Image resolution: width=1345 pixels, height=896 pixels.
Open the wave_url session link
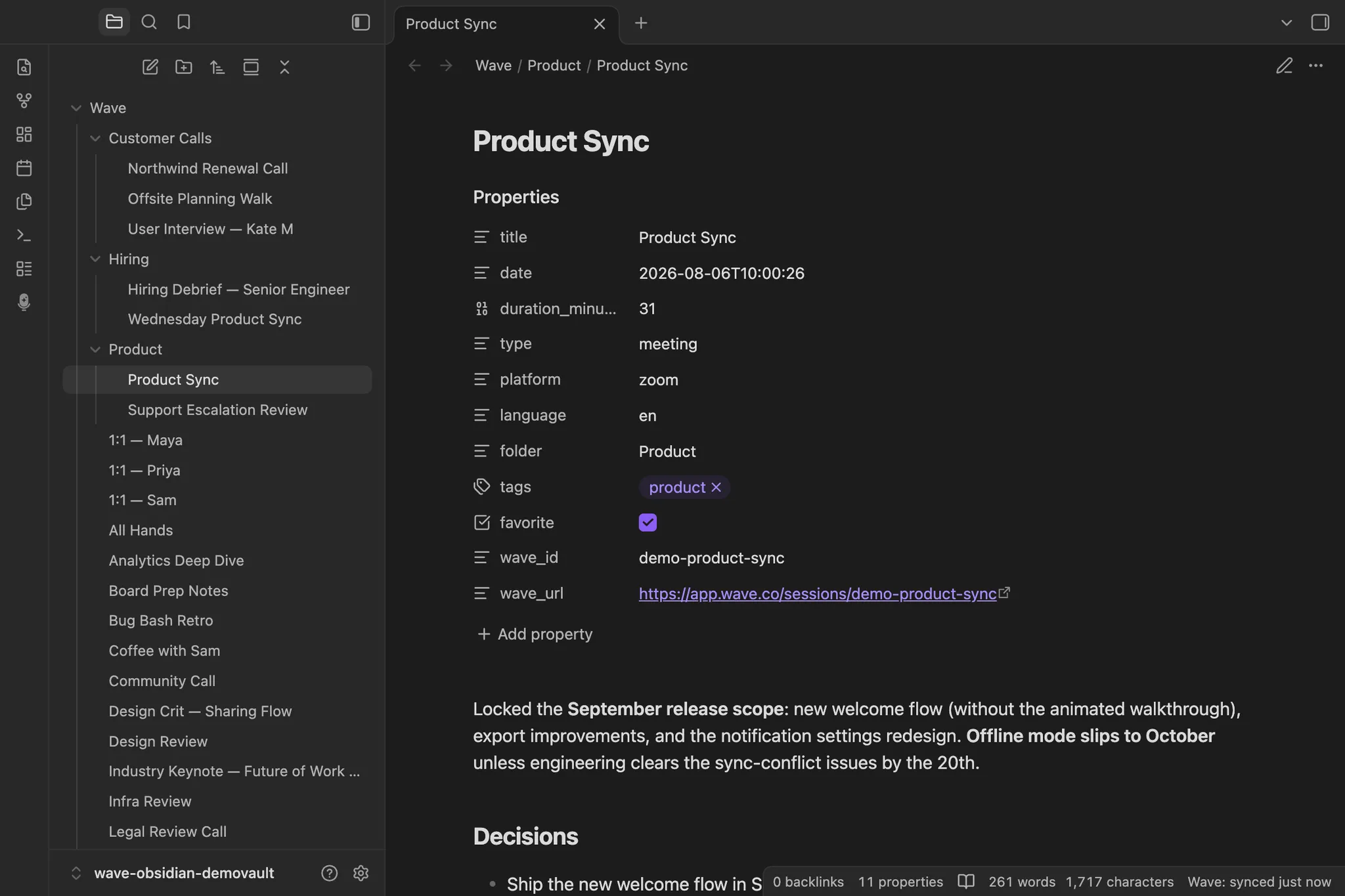click(818, 594)
